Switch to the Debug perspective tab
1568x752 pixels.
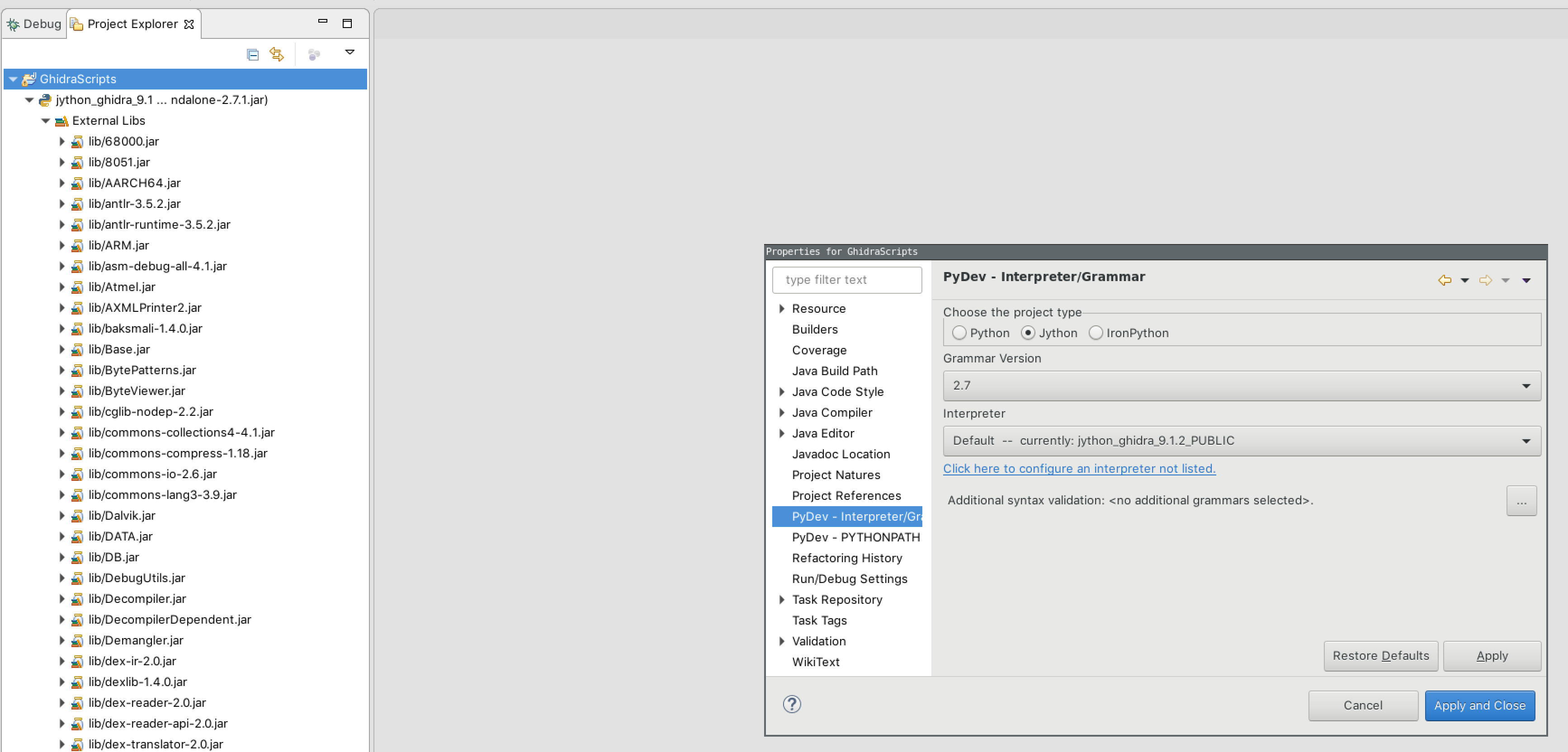click(33, 23)
